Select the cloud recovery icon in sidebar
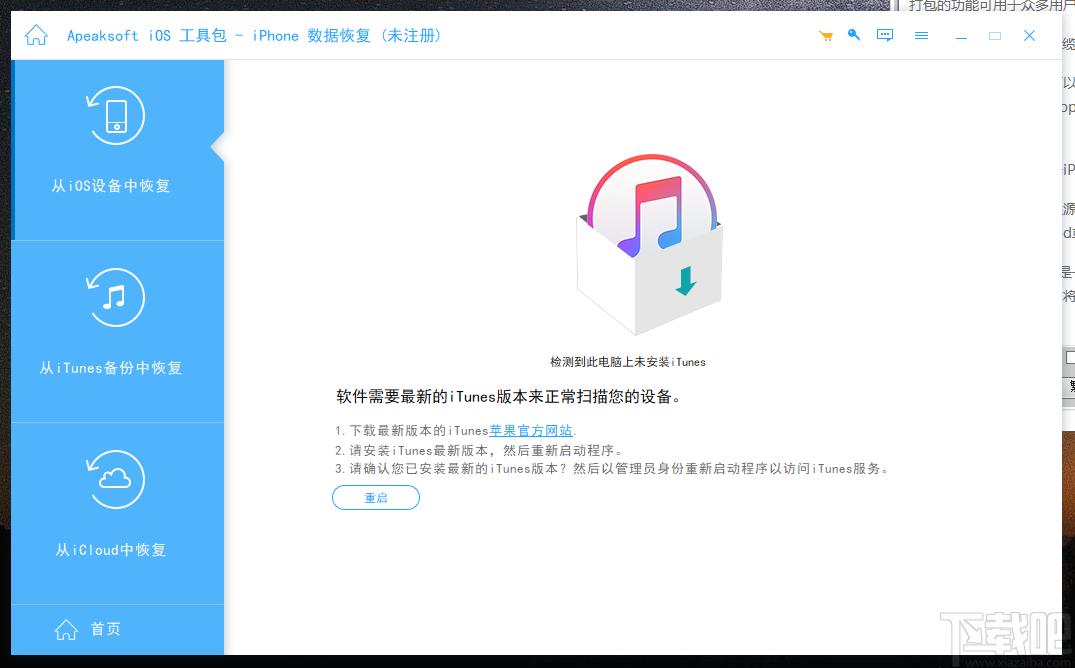 tap(116, 479)
